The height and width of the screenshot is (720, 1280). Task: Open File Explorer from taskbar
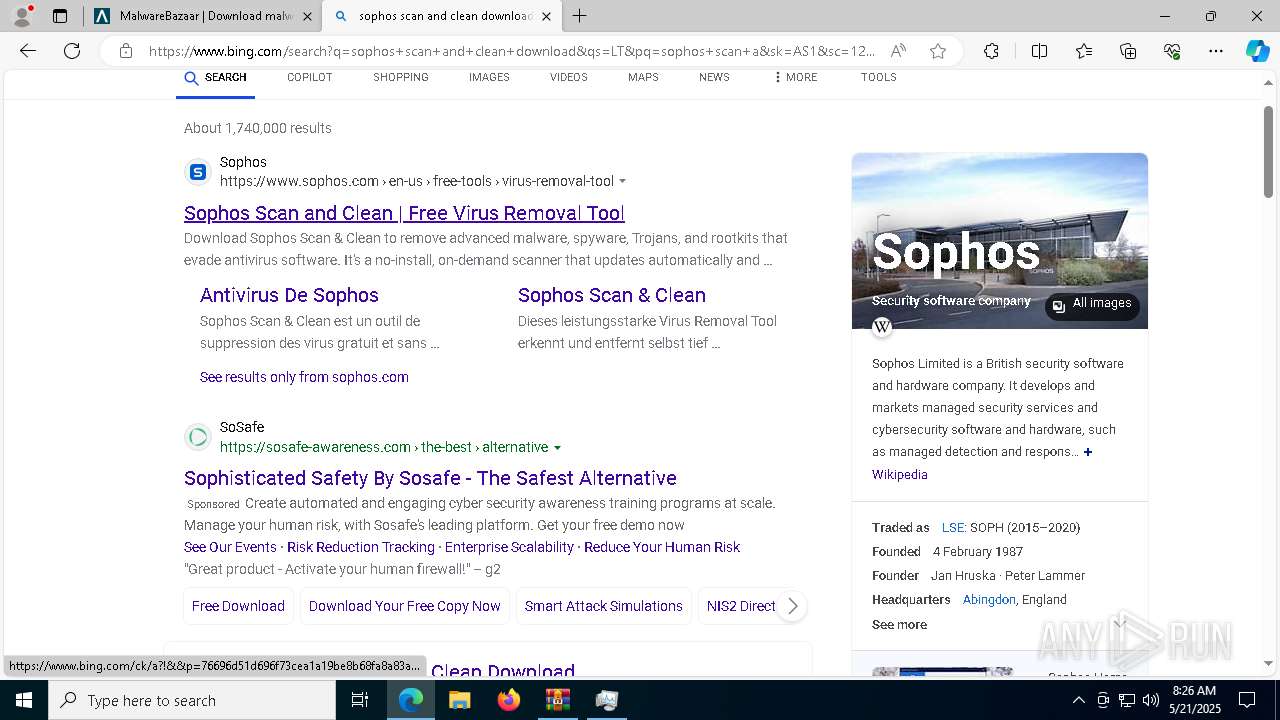(x=459, y=700)
